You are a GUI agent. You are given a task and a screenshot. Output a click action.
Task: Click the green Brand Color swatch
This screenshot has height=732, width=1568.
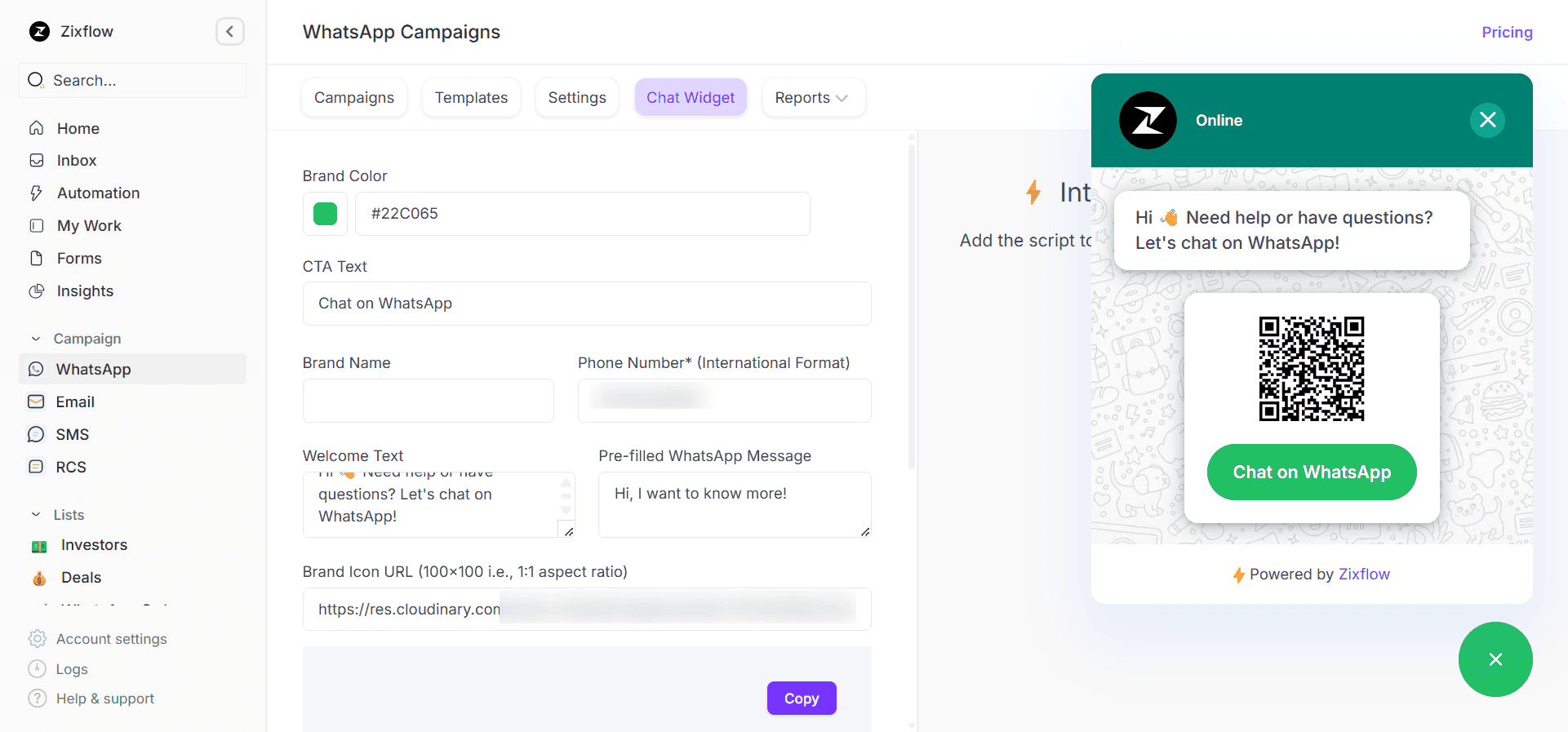[x=325, y=214]
